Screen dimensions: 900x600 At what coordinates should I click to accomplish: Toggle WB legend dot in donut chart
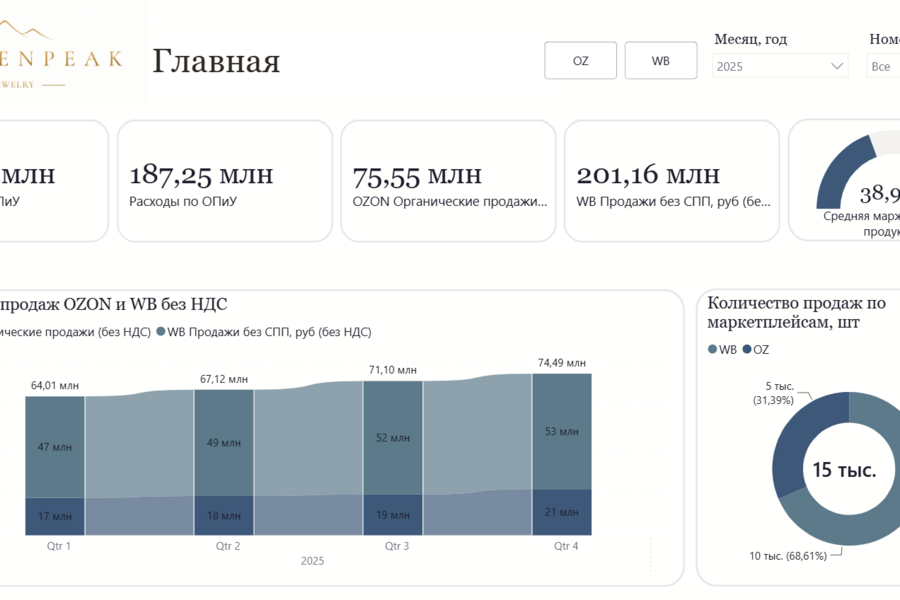click(712, 349)
